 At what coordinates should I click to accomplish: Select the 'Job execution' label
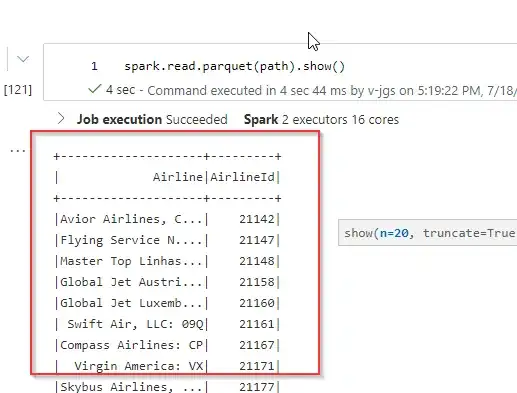[x=119, y=119]
